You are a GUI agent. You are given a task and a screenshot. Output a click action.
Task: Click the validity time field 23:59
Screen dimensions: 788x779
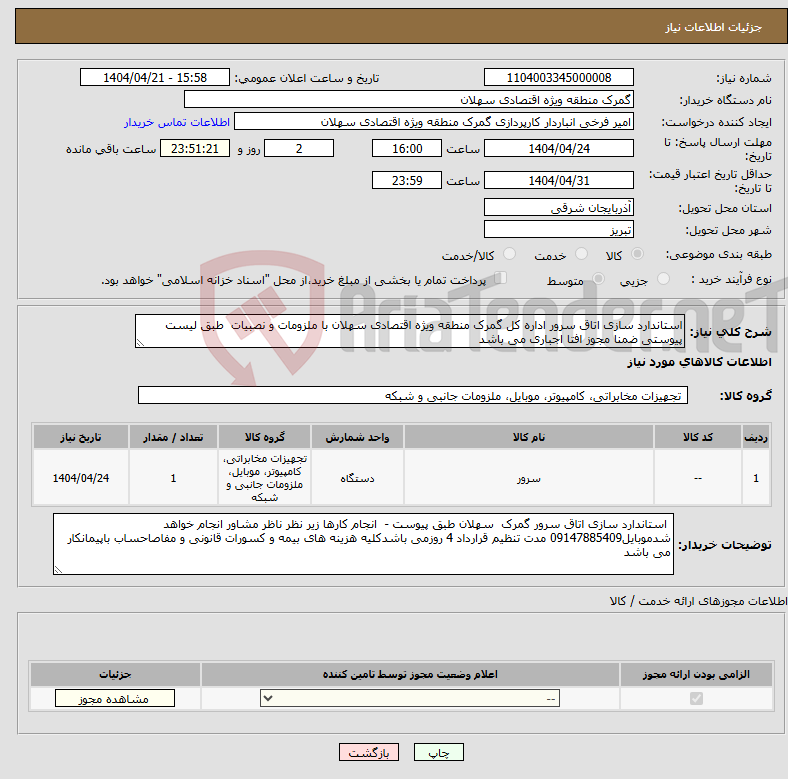pyautogui.click(x=407, y=180)
